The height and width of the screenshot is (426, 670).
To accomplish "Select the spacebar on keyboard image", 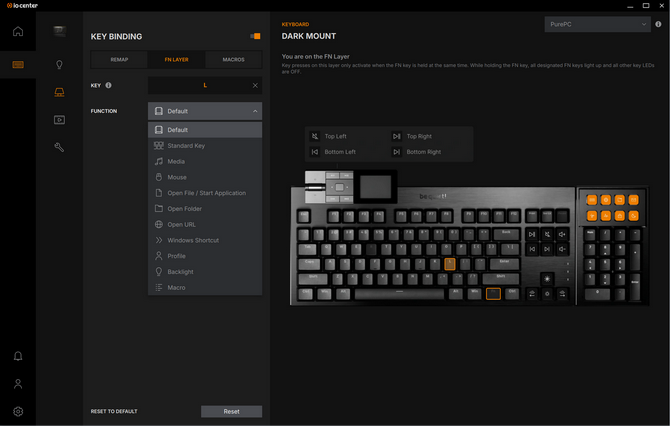I will (399, 294).
